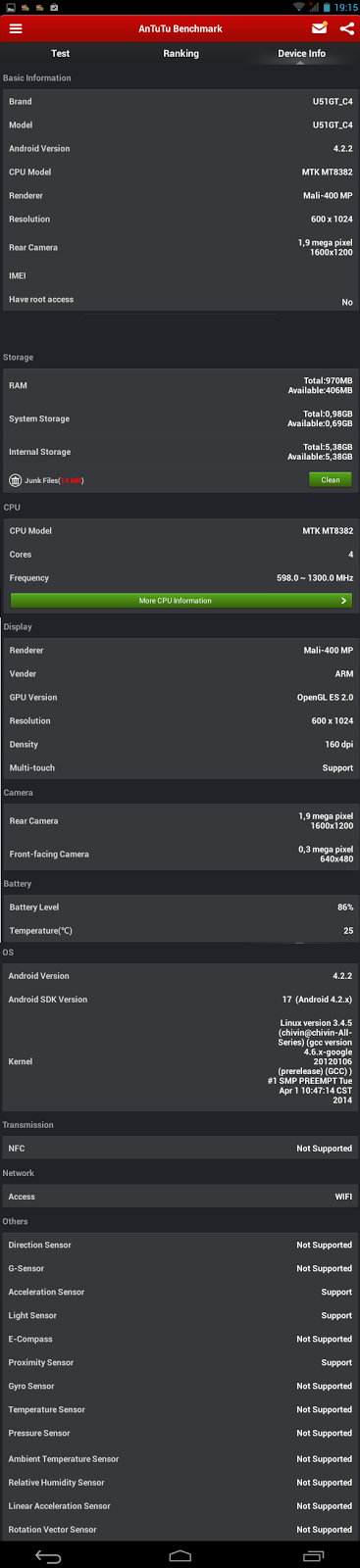
Task: Clean junk files with Clean button
Action: (331, 480)
